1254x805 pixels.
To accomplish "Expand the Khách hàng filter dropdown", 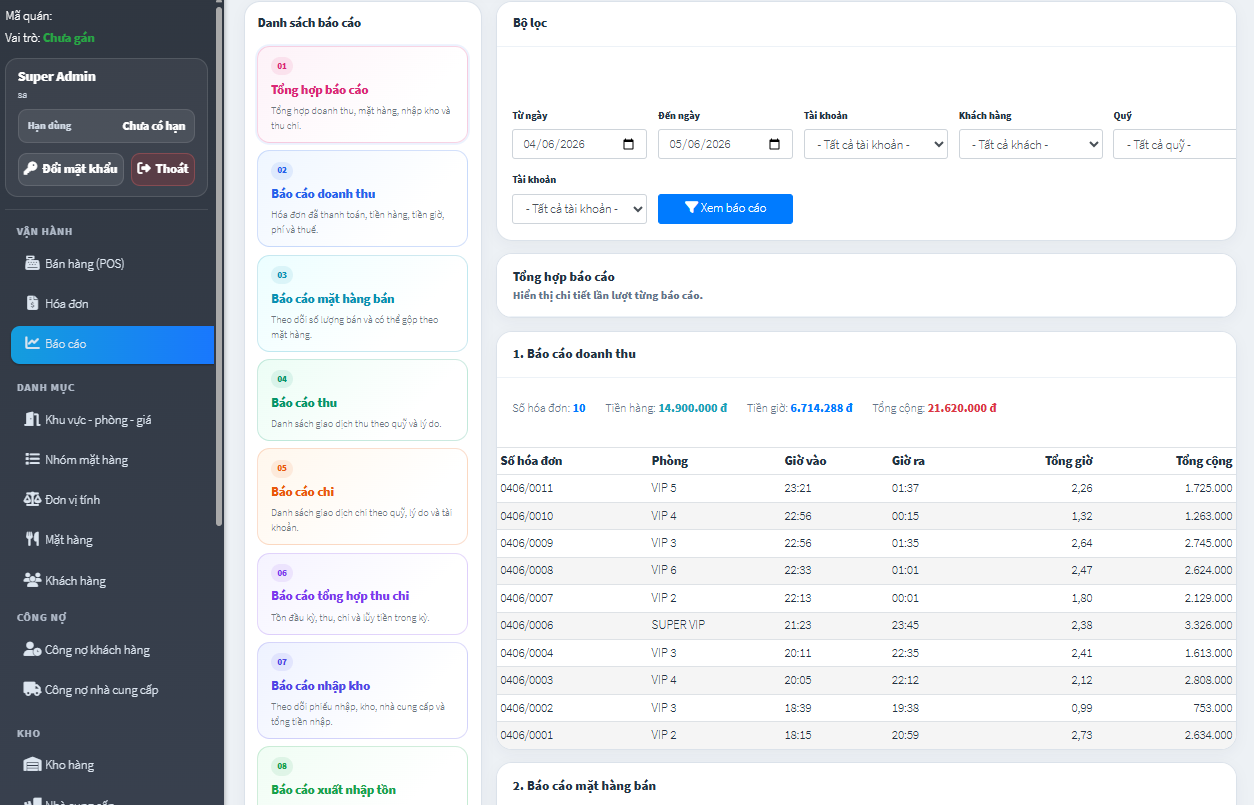I will 1030,144.
